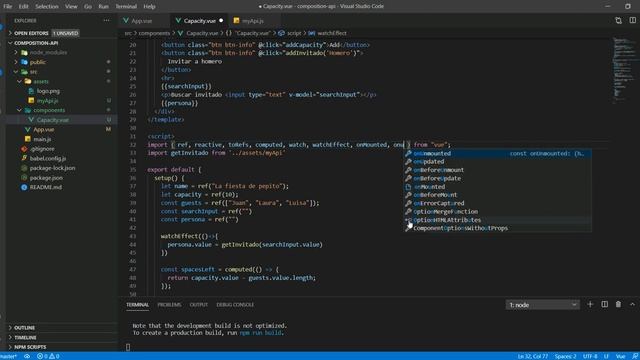Create a new terminal with plus icon

pyautogui.click(x=590, y=304)
